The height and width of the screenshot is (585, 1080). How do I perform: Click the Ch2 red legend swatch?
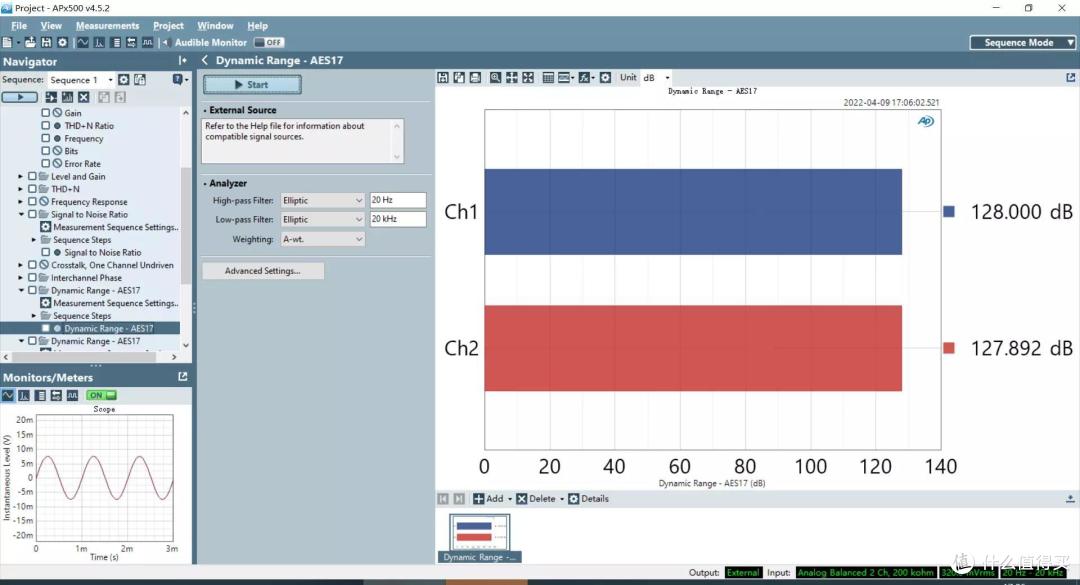948,348
